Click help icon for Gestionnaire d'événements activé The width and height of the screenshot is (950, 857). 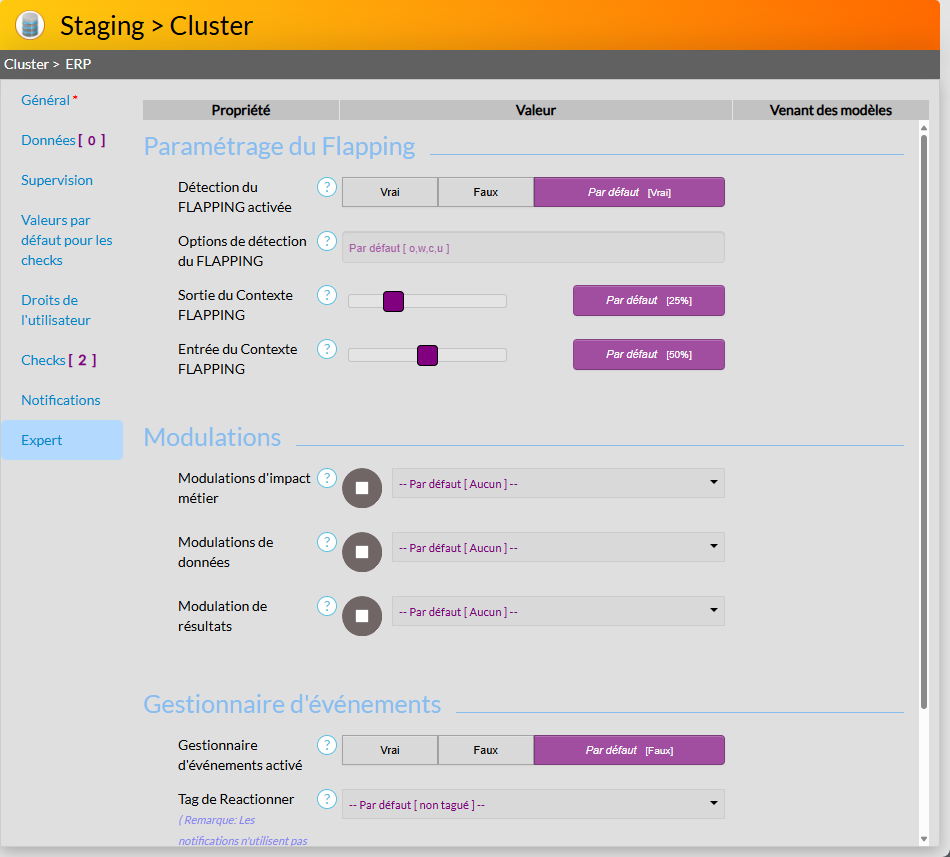point(327,745)
